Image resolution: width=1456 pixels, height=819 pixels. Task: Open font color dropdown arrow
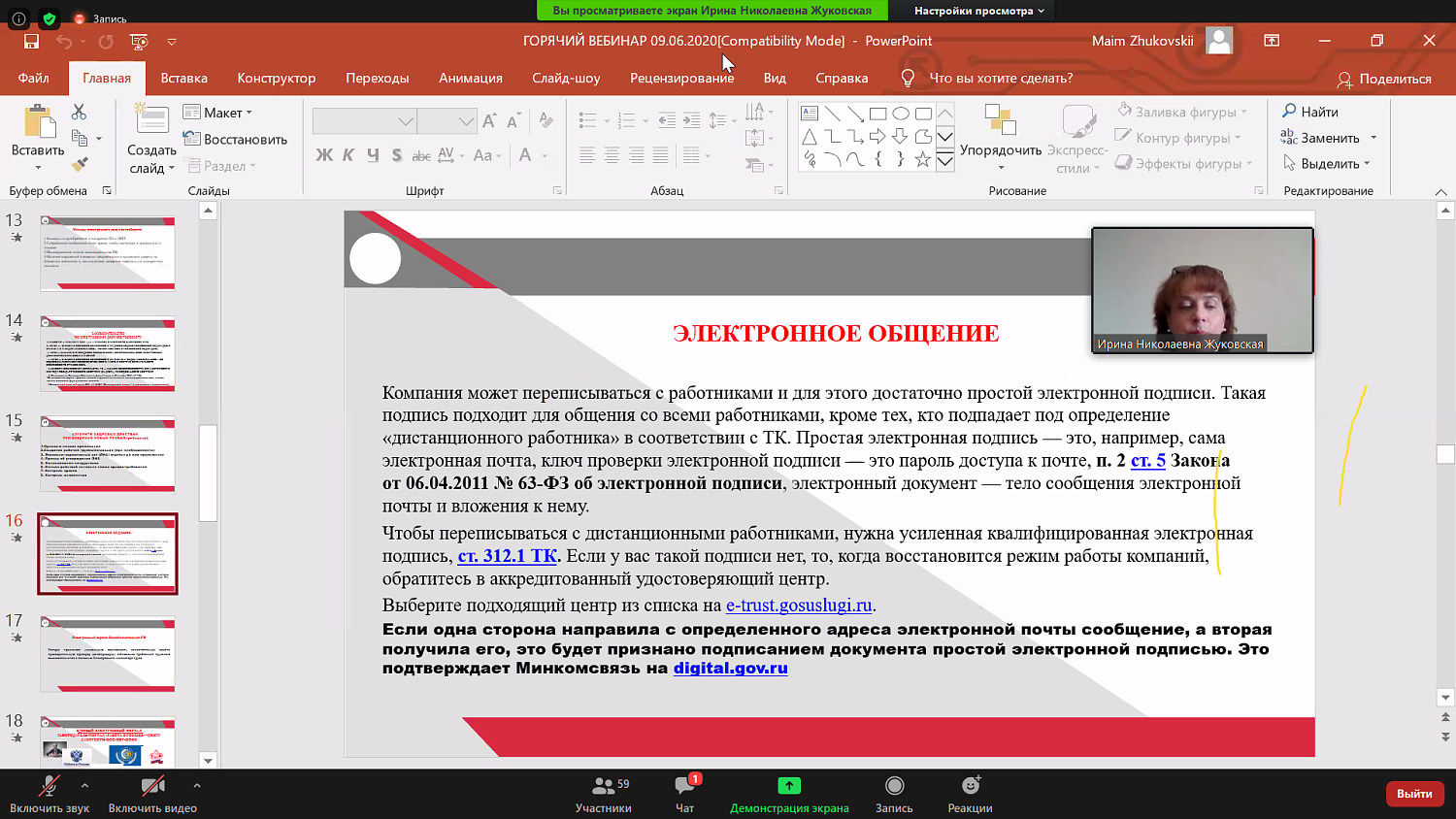coord(546,155)
